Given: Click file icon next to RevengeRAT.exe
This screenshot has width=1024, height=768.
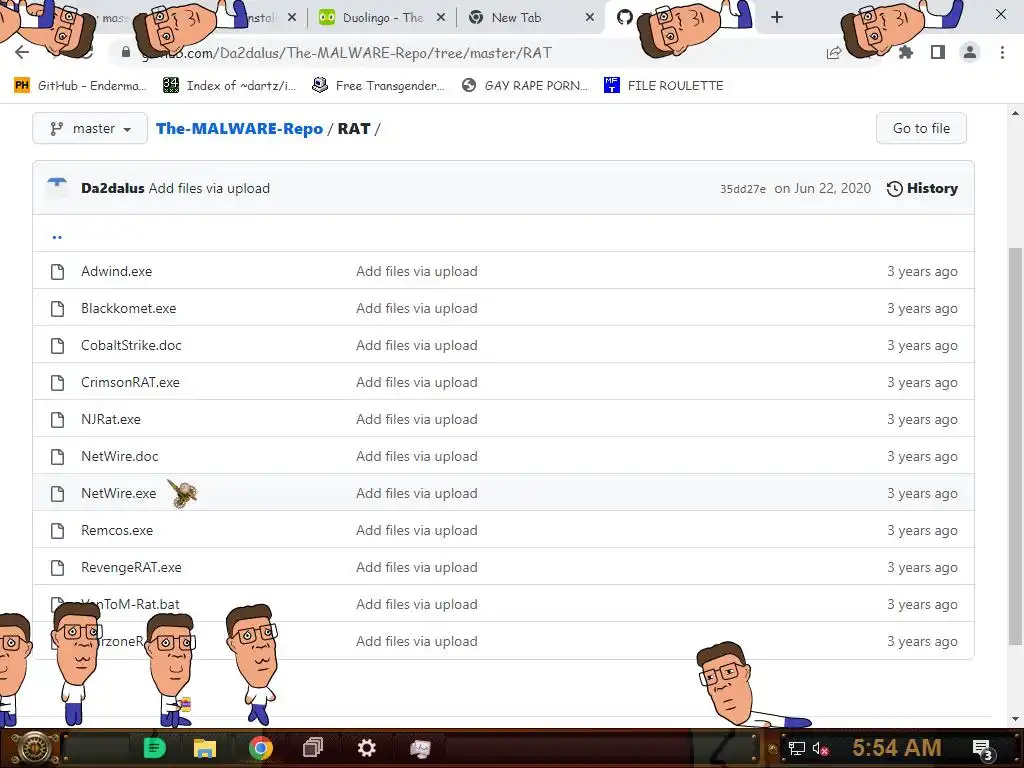Looking at the screenshot, I should click(57, 568).
